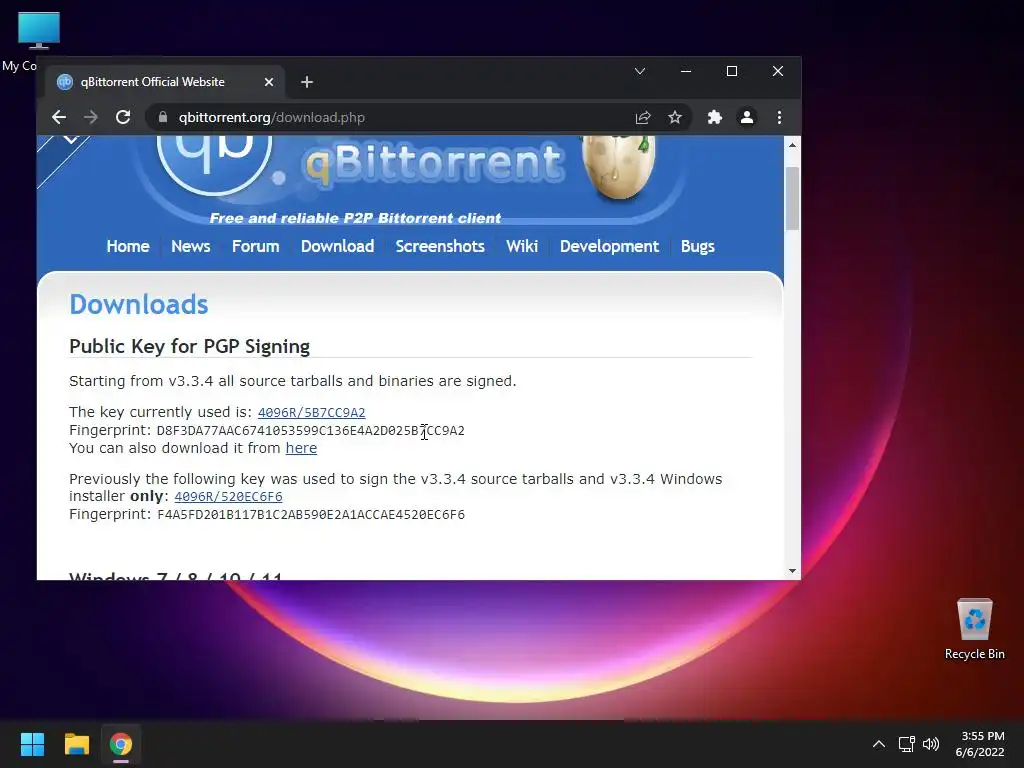Click fingerprint text F4A5FD201B117B1C2AB590E2A1ACCAE4520EC6F6
The width and height of the screenshot is (1024, 768).
point(311,515)
